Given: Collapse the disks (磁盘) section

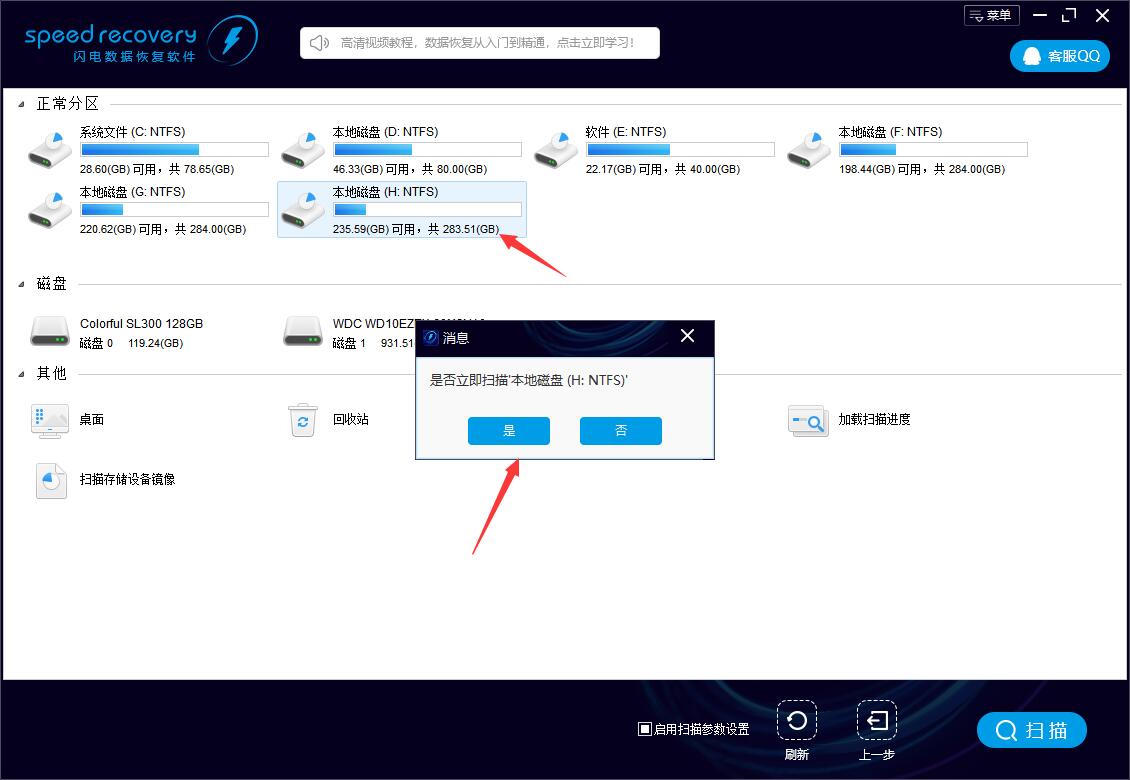Looking at the screenshot, I should (x=22, y=285).
